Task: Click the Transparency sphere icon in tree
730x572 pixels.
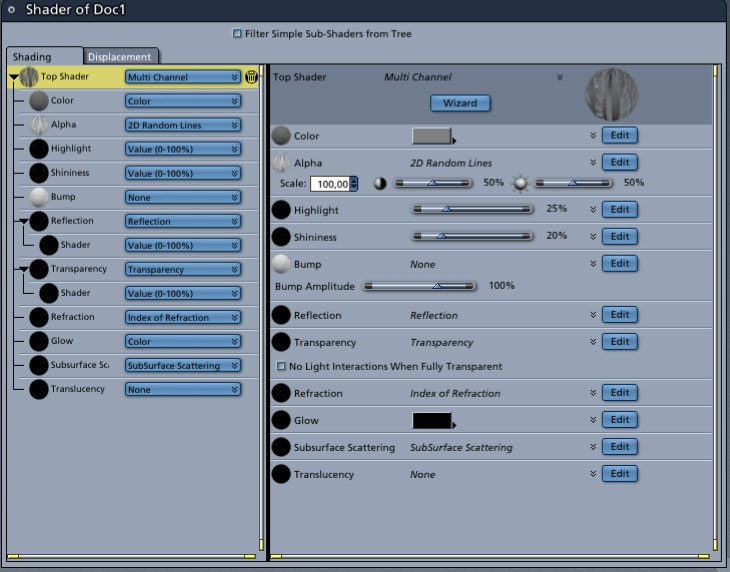Action: click(x=39, y=269)
